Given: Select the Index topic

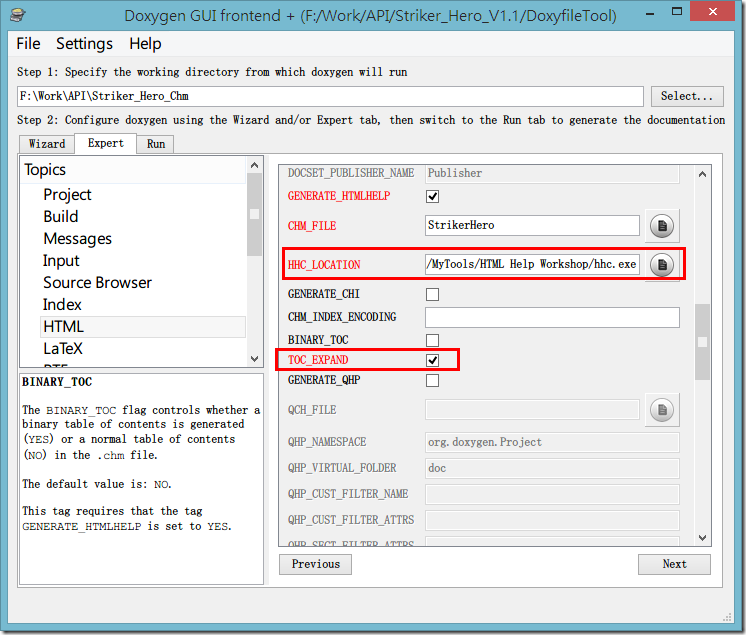Looking at the screenshot, I should (62, 304).
